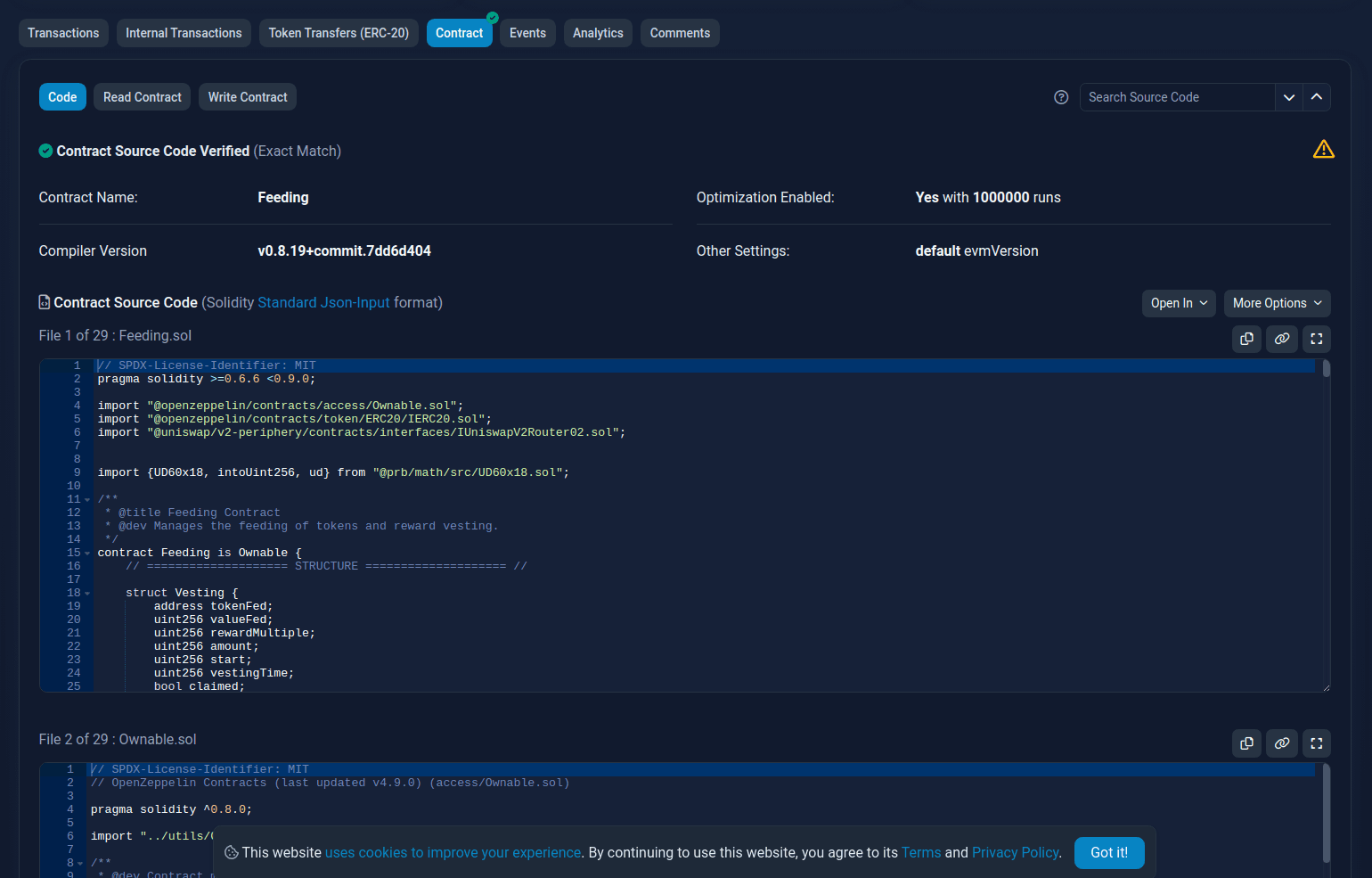Screen dimensions: 1372x878
Task: Switch to Read Contract view
Action: pos(141,96)
